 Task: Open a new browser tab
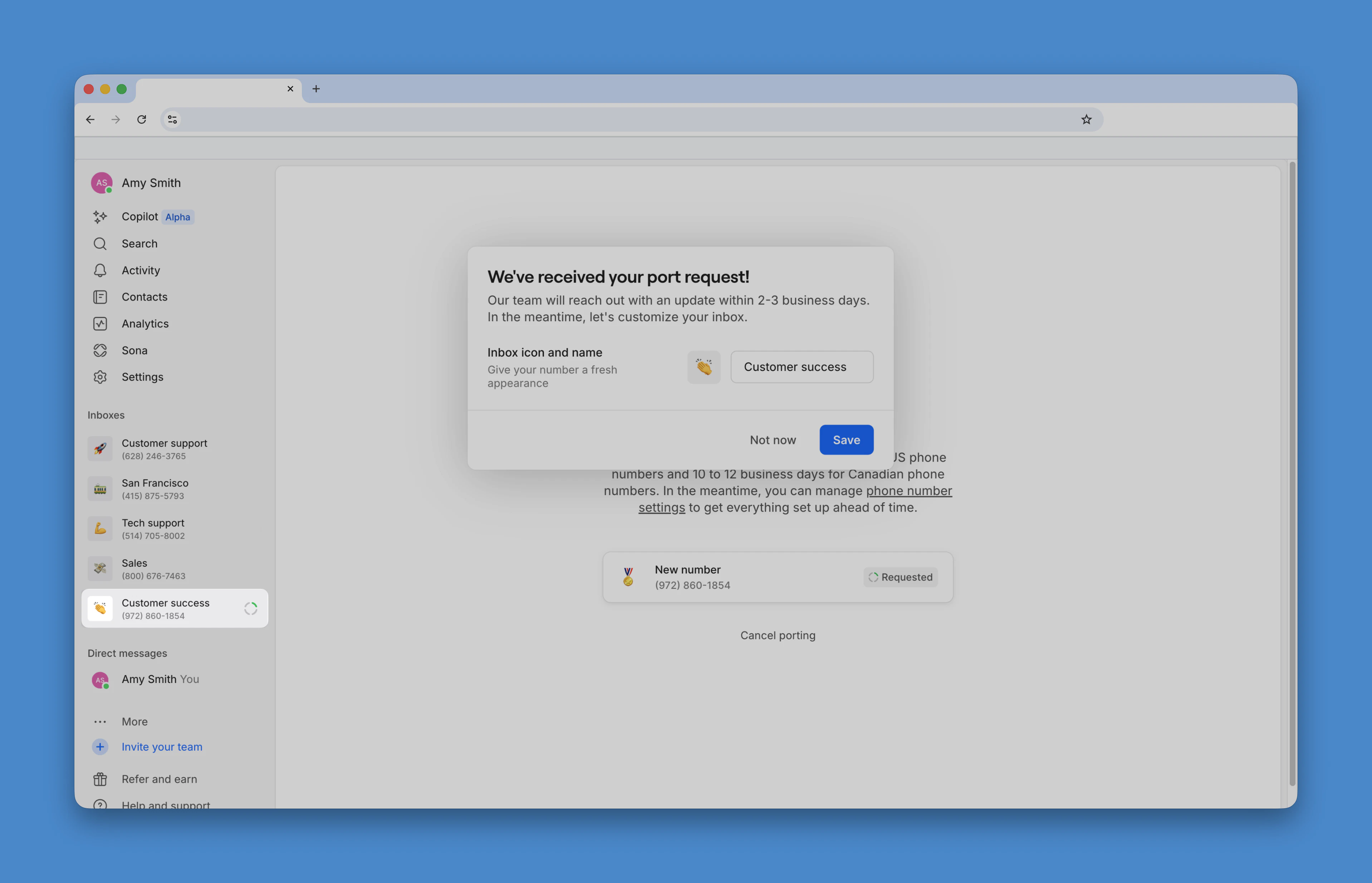(316, 89)
